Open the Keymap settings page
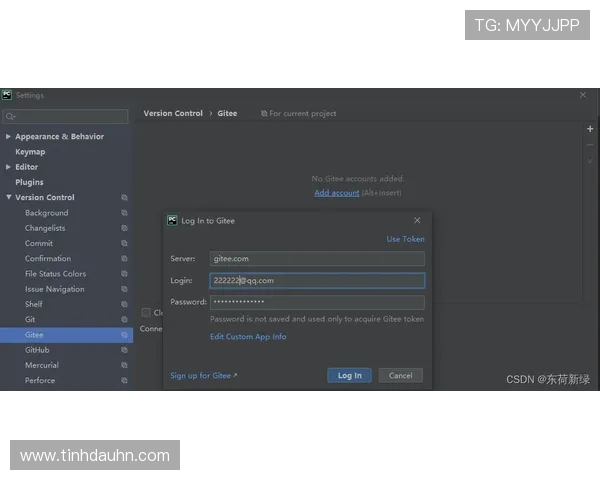The width and height of the screenshot is (600, 480). 30,152
